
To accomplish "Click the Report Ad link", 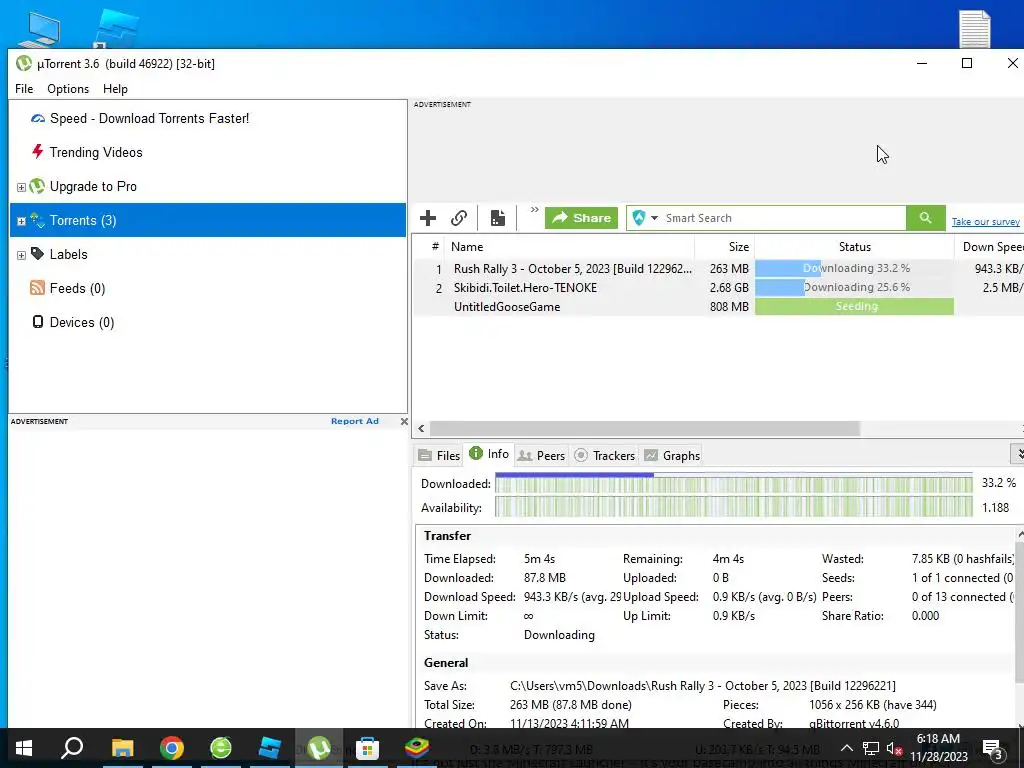I will (355, 421).
